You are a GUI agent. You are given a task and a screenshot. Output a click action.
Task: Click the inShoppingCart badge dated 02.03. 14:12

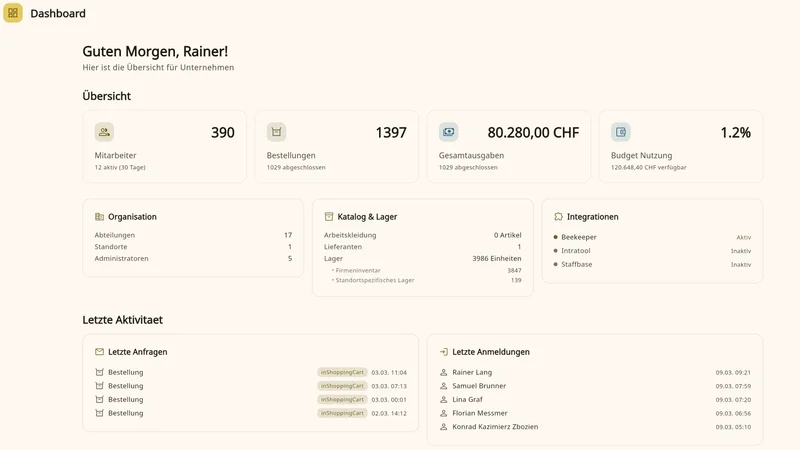342,413
